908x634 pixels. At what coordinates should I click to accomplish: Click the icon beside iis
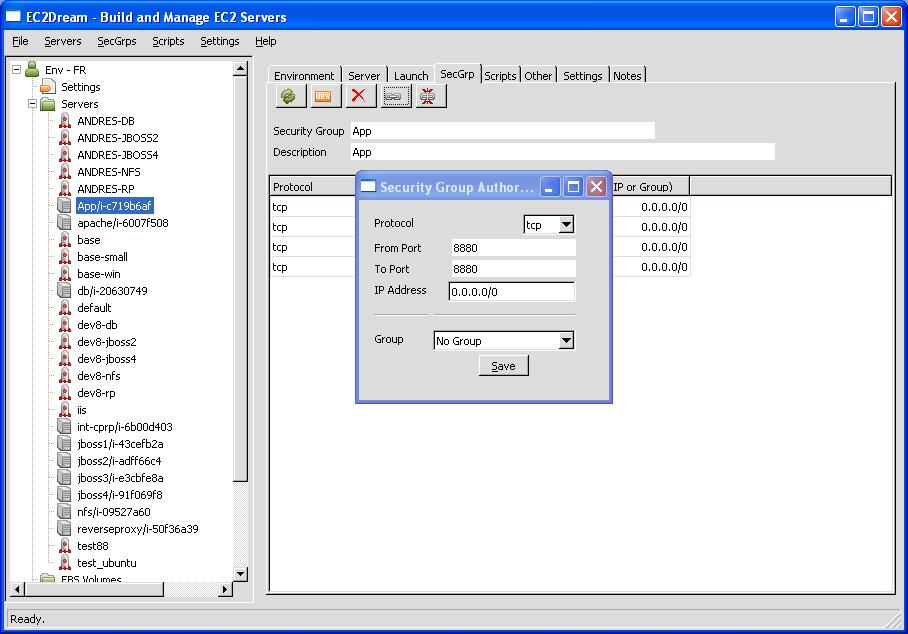(x=65, y=410)
